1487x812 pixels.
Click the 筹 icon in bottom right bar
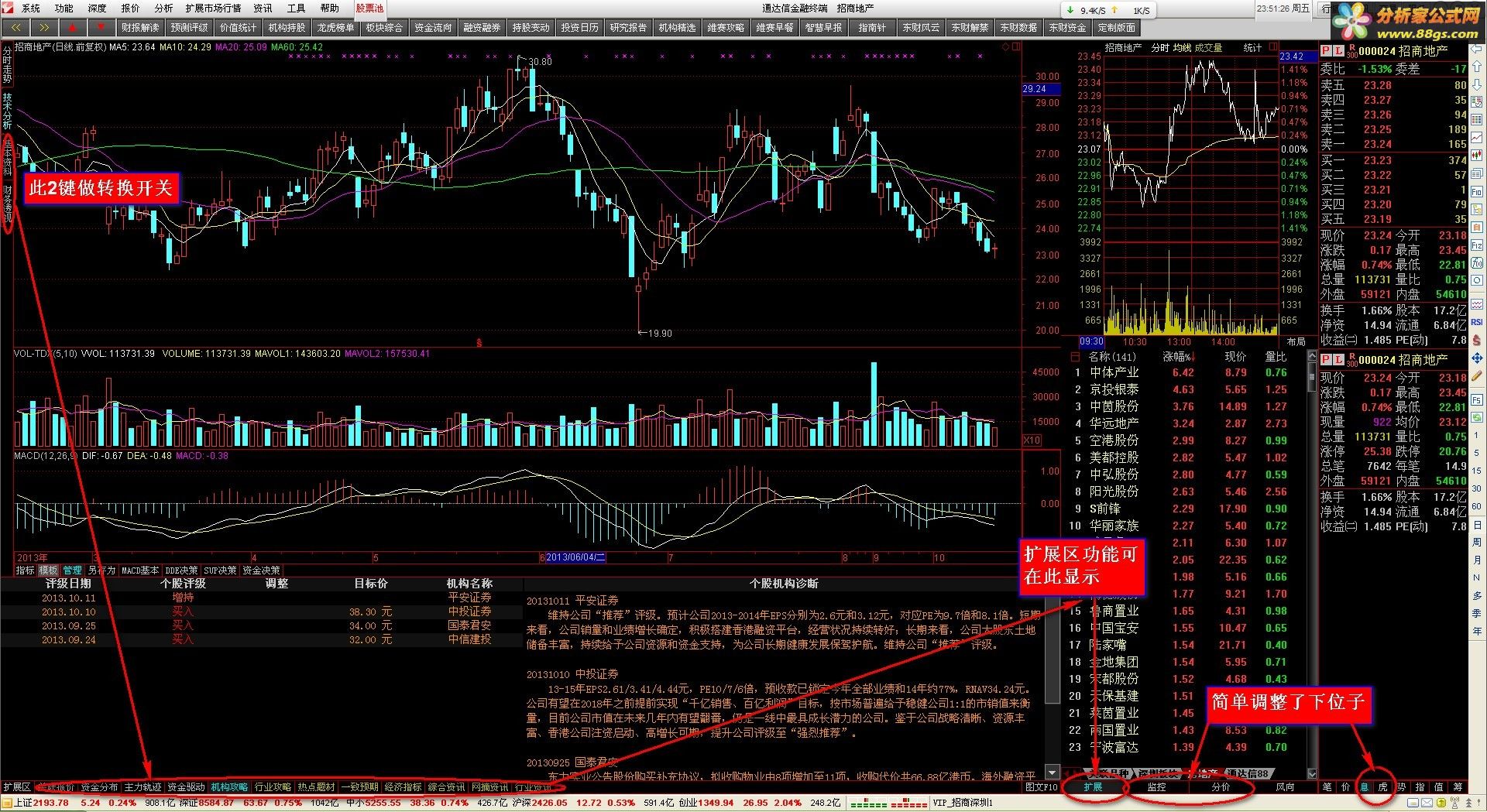[x=1458, y=786]
